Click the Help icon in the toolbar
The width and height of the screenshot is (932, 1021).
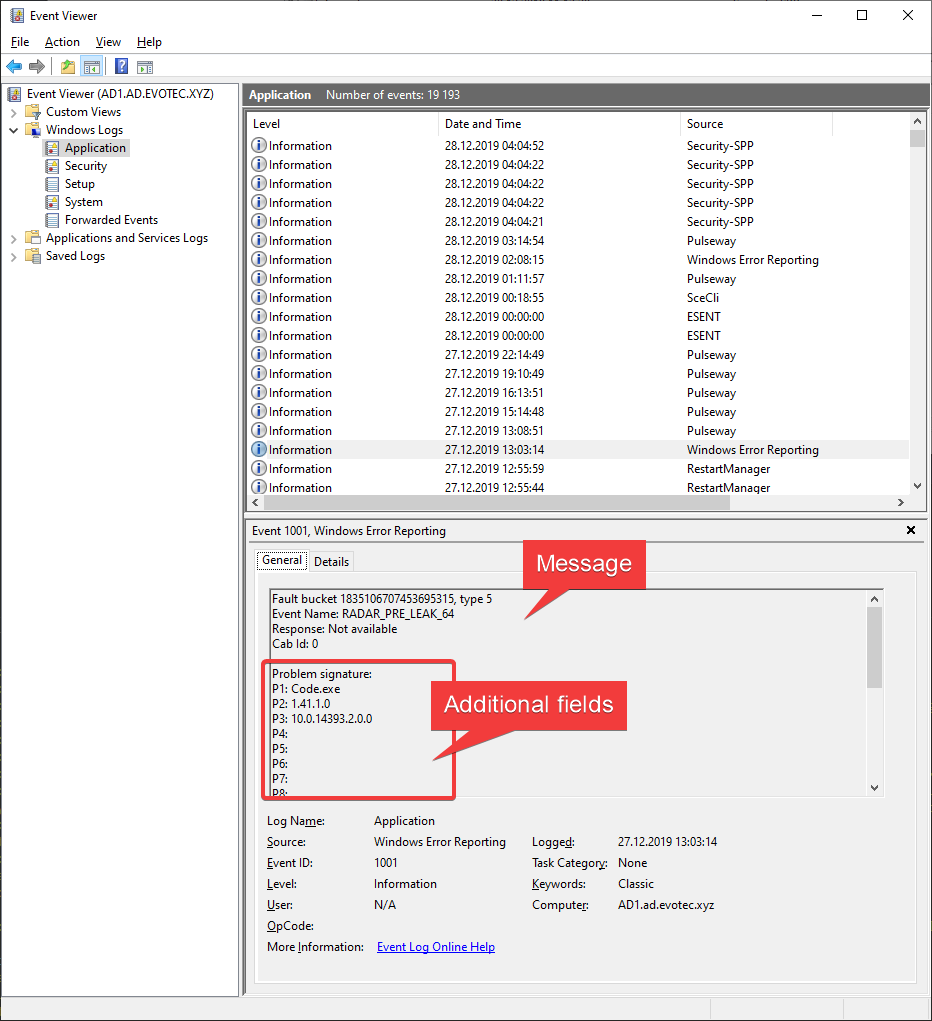click(x=120, y=66)
